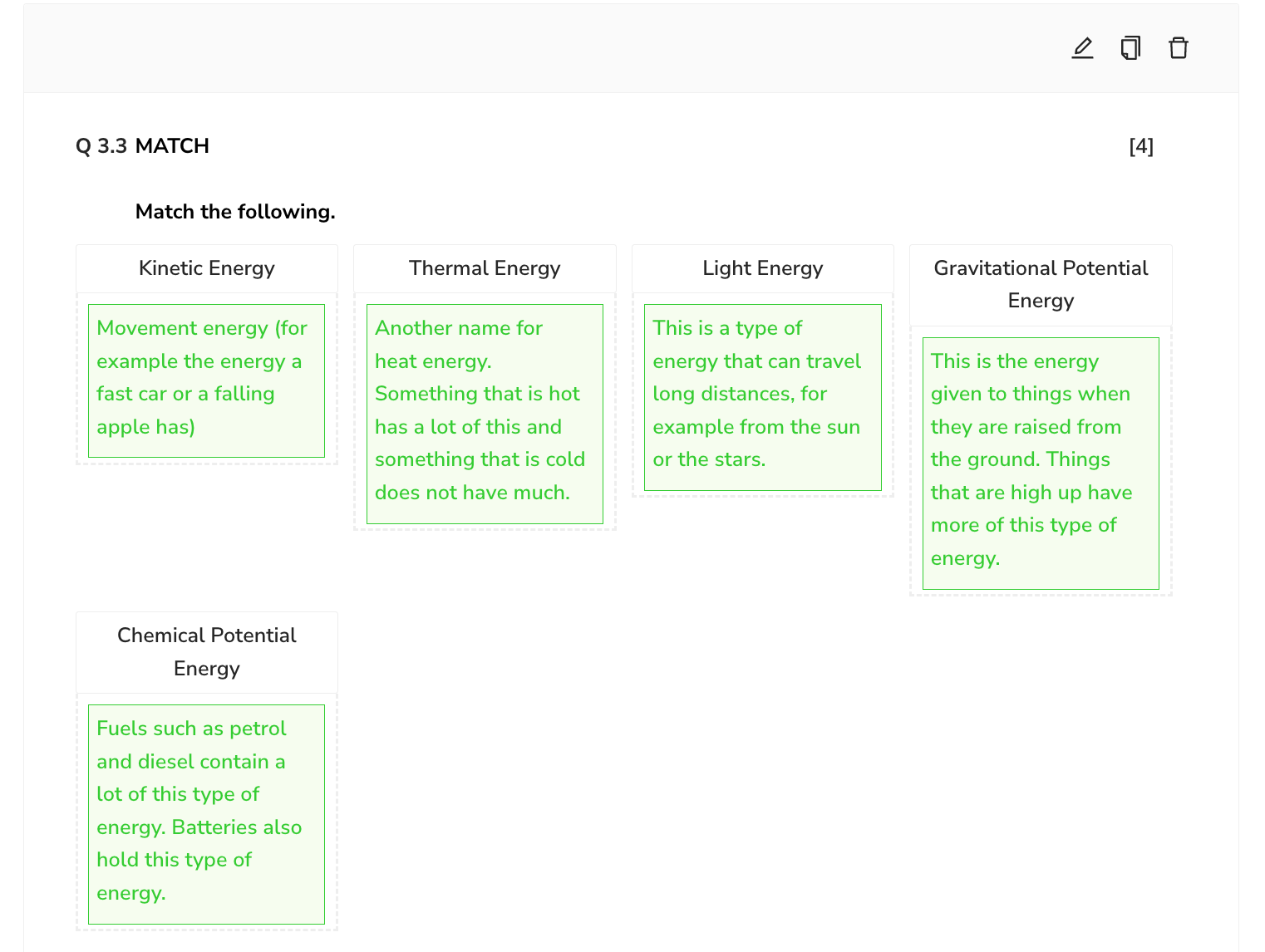Screen dimensions: 1265x952
Task: Click the Gravitational Potential Energy header
Action: pos(1041,284)
